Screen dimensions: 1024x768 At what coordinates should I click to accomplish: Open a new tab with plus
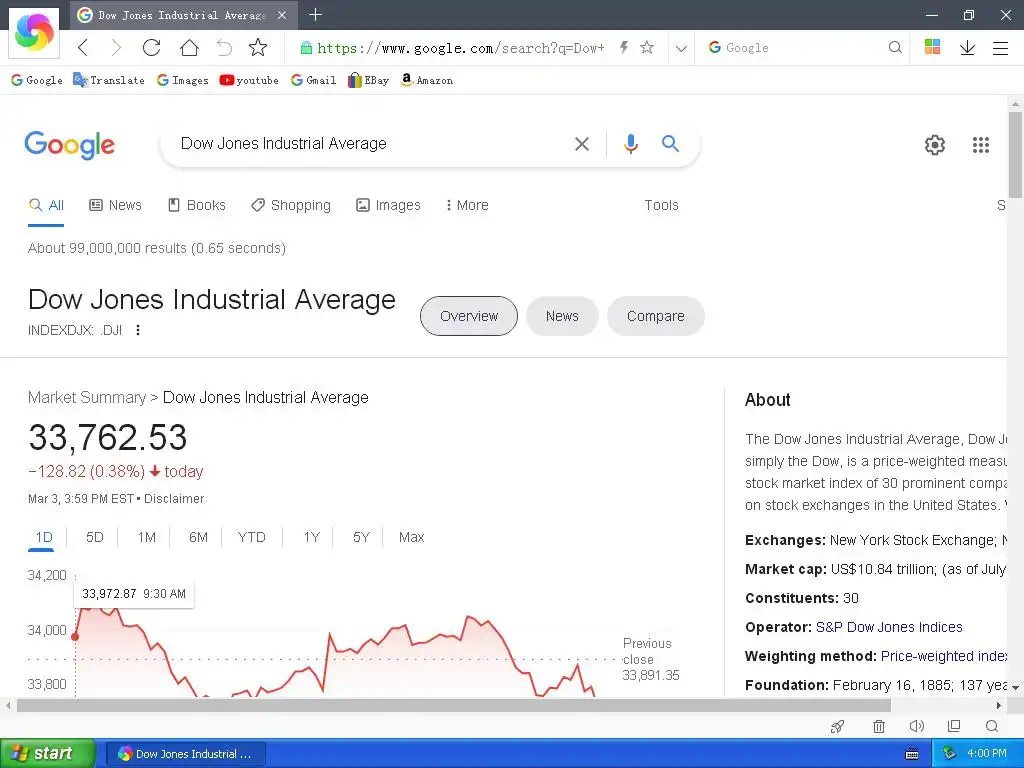pyautogui.click(x=315, y=14)
